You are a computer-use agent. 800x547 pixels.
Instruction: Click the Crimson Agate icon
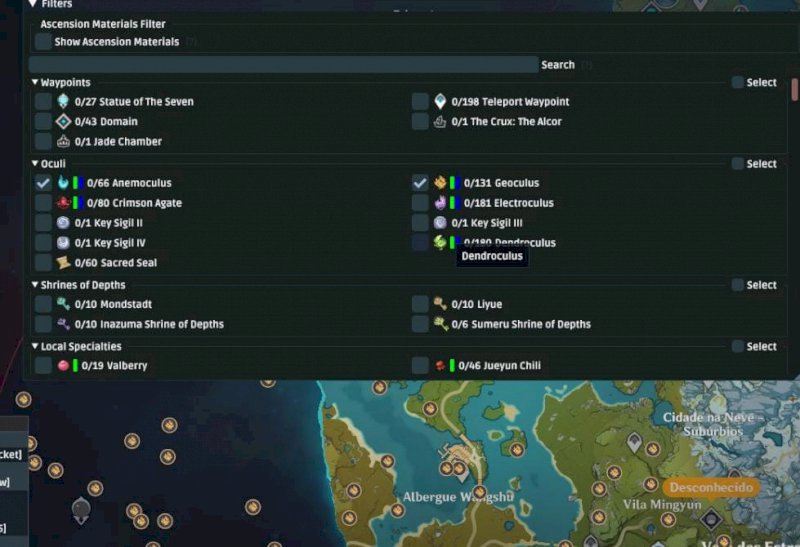click(x=63, y=203)
